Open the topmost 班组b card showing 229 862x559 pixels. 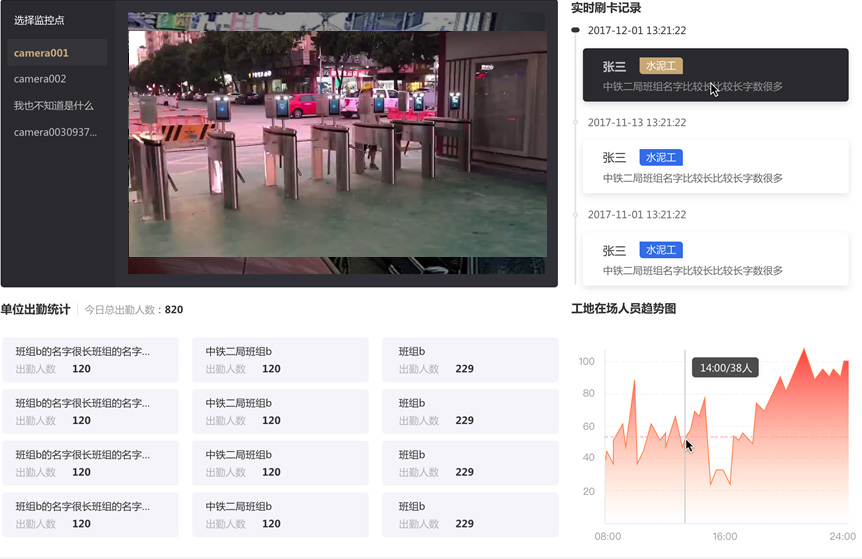(470, 359)
